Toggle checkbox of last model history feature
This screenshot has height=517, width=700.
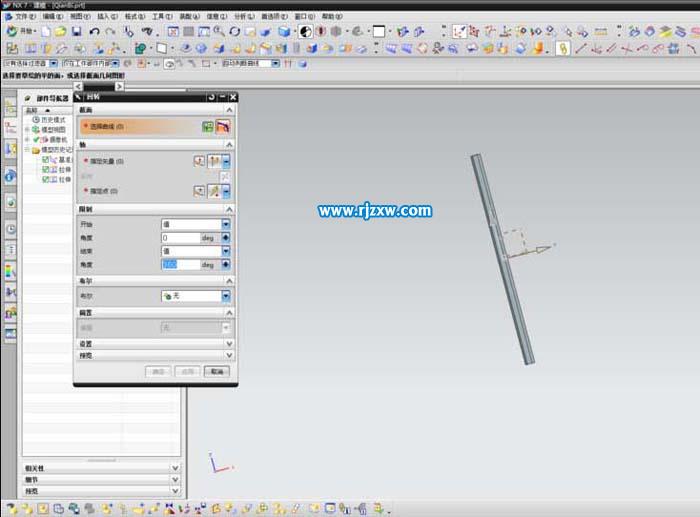point(46,180)
